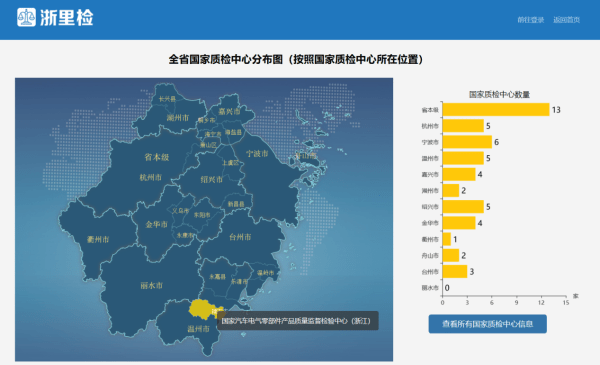Click the 湖州市 bar in chart
The height and width of the screenshot is (365, 600).
click(x=451, y=191)
